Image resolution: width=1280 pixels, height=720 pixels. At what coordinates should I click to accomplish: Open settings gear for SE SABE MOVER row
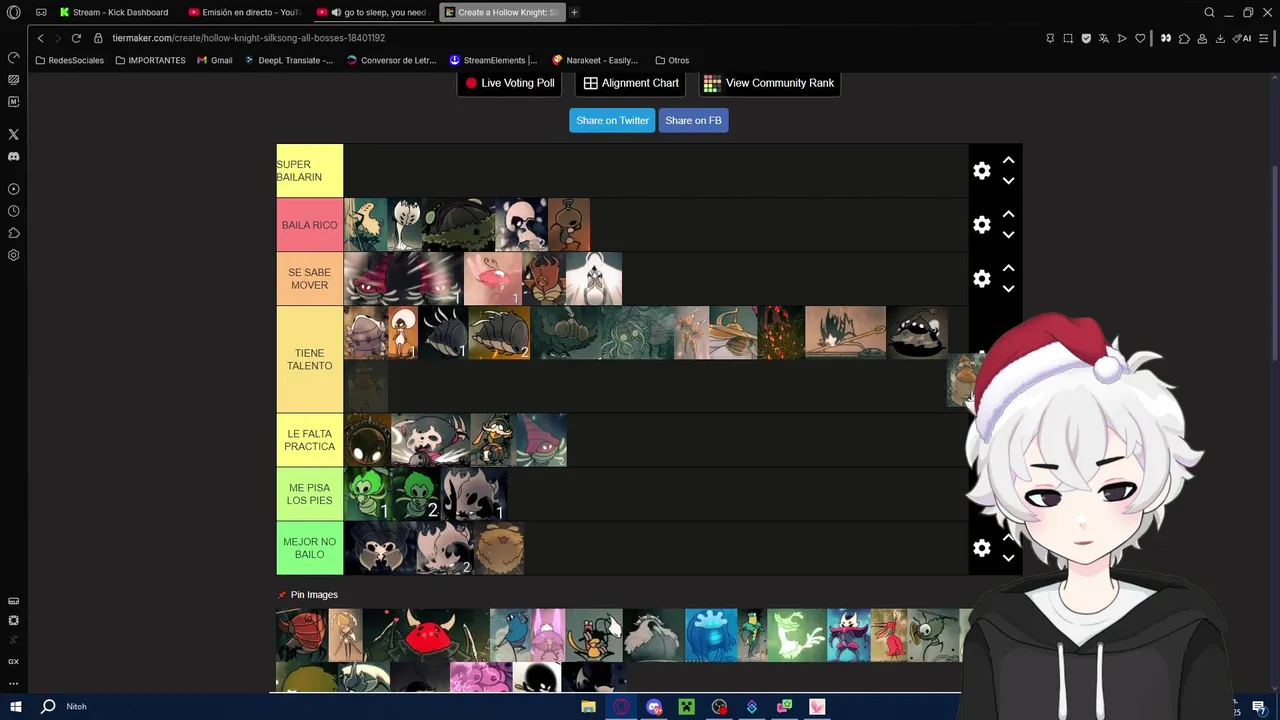pyautogui.click(x=982, y=279)
